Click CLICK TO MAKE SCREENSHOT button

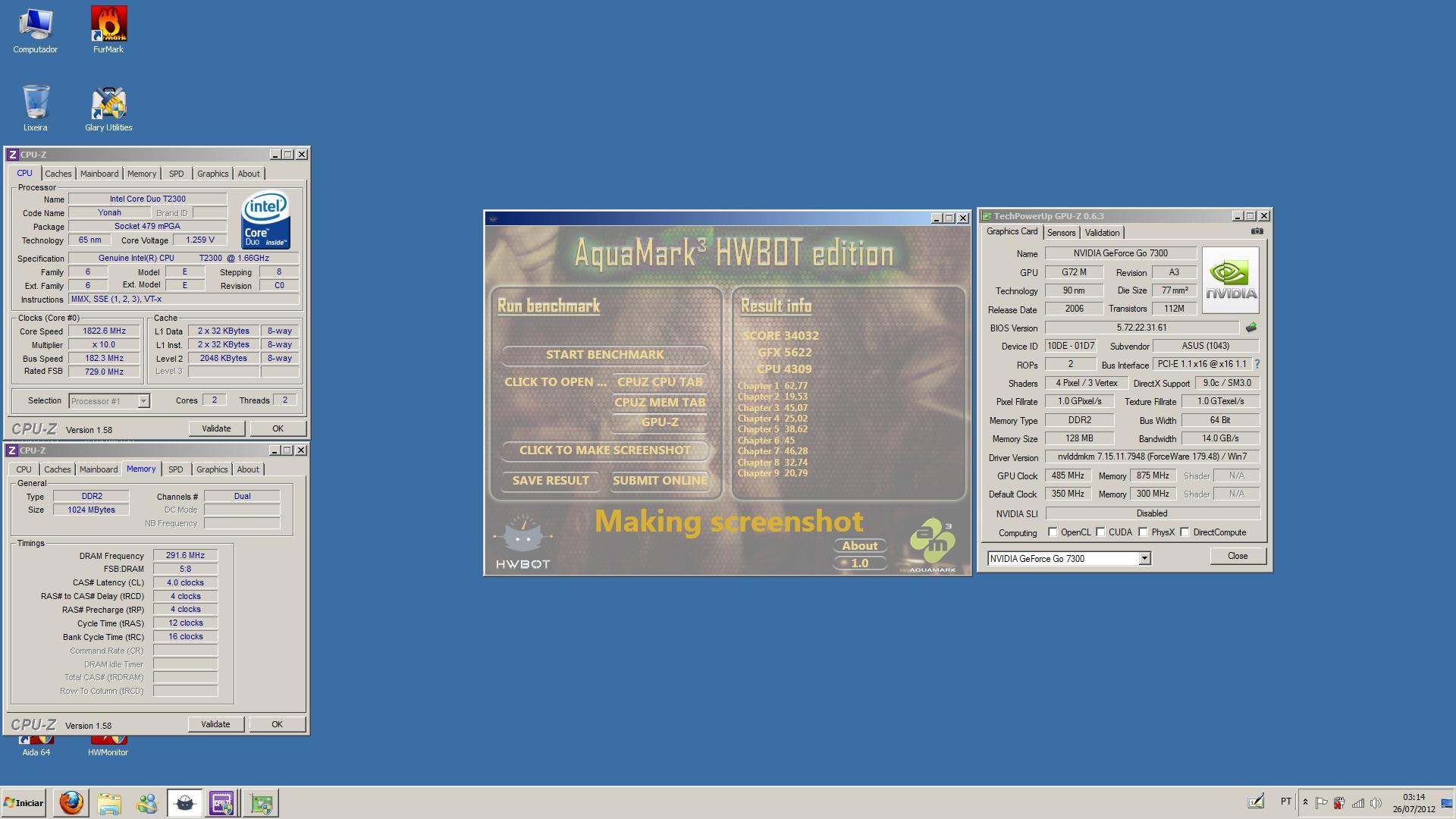pyautogui.click(x=604, y=450)
